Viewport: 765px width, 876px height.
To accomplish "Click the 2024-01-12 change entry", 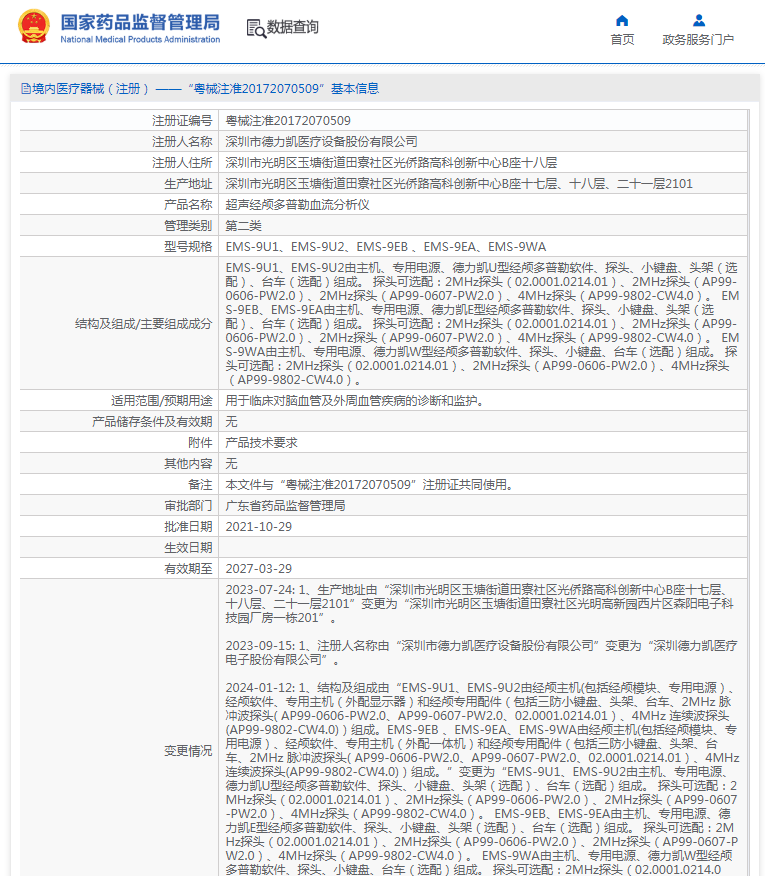I will [x=482, y=779].
